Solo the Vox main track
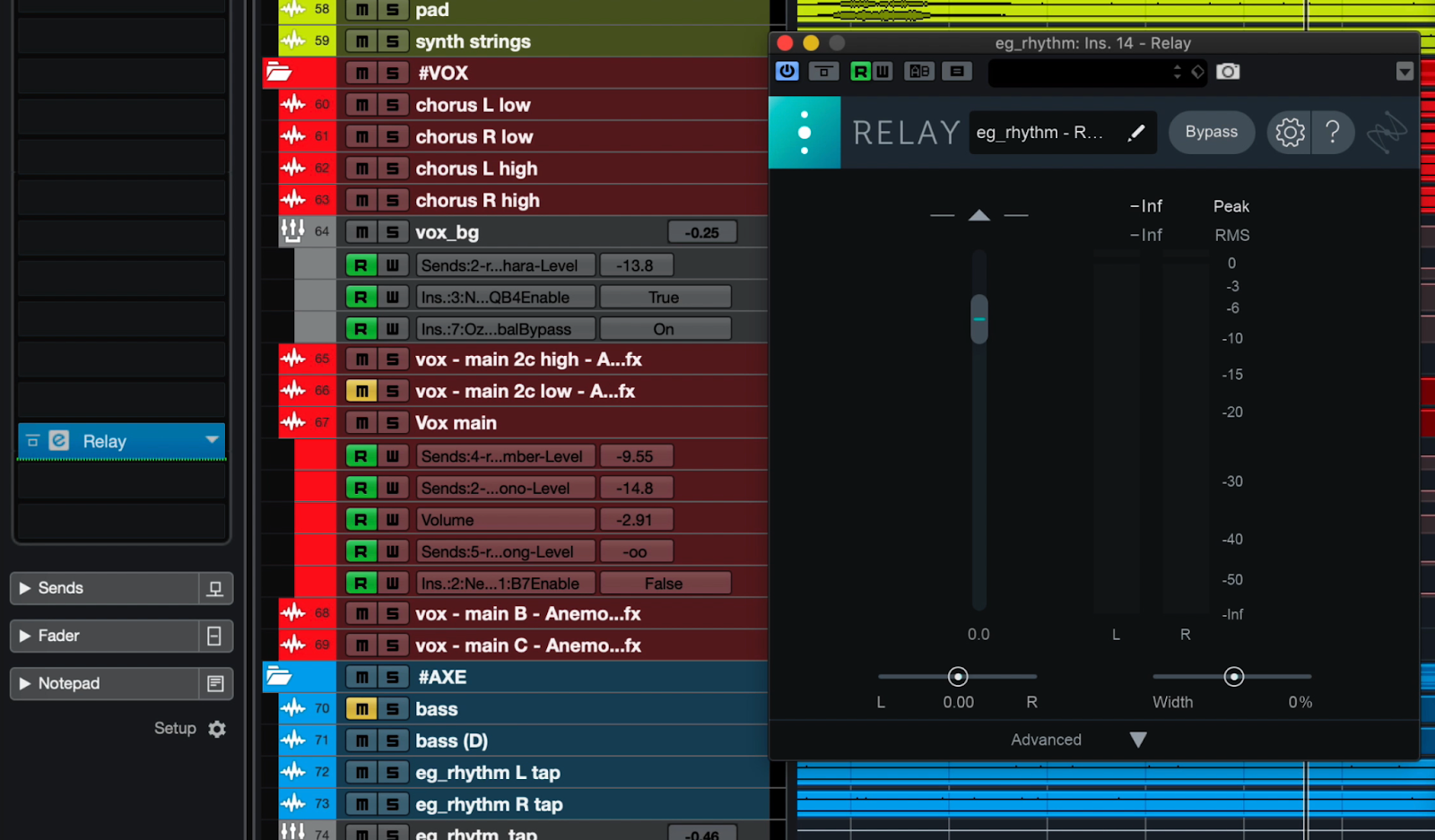Viewport: 1435px width, 840px height. [392, 423]
